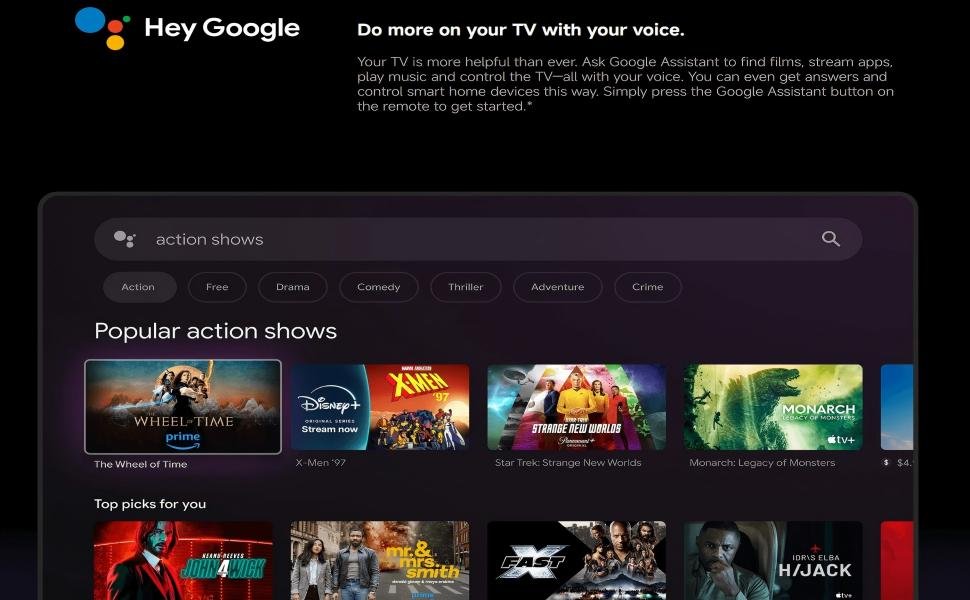Click the partially visible blue show card
Viewport: 970px width, 600px height.
point(897,407)
